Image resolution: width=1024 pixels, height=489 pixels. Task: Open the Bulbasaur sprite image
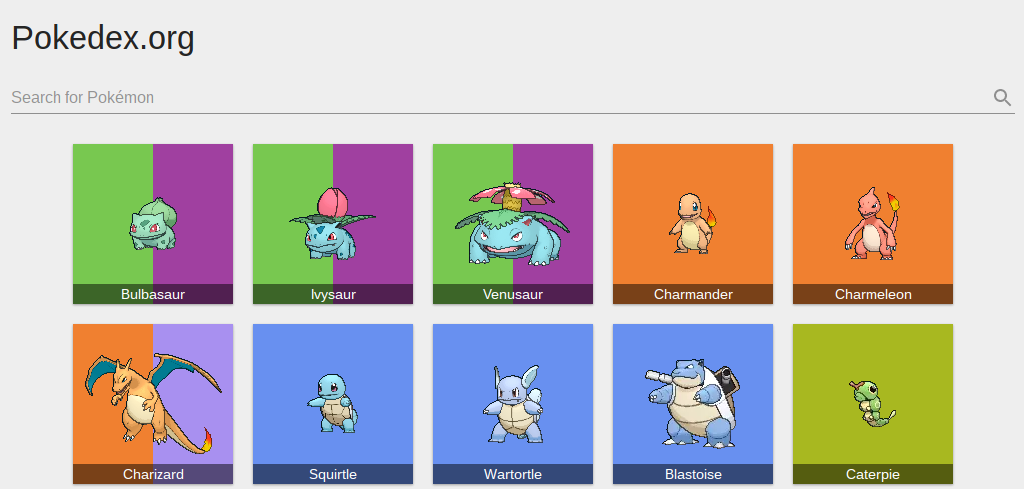(153, 224)
